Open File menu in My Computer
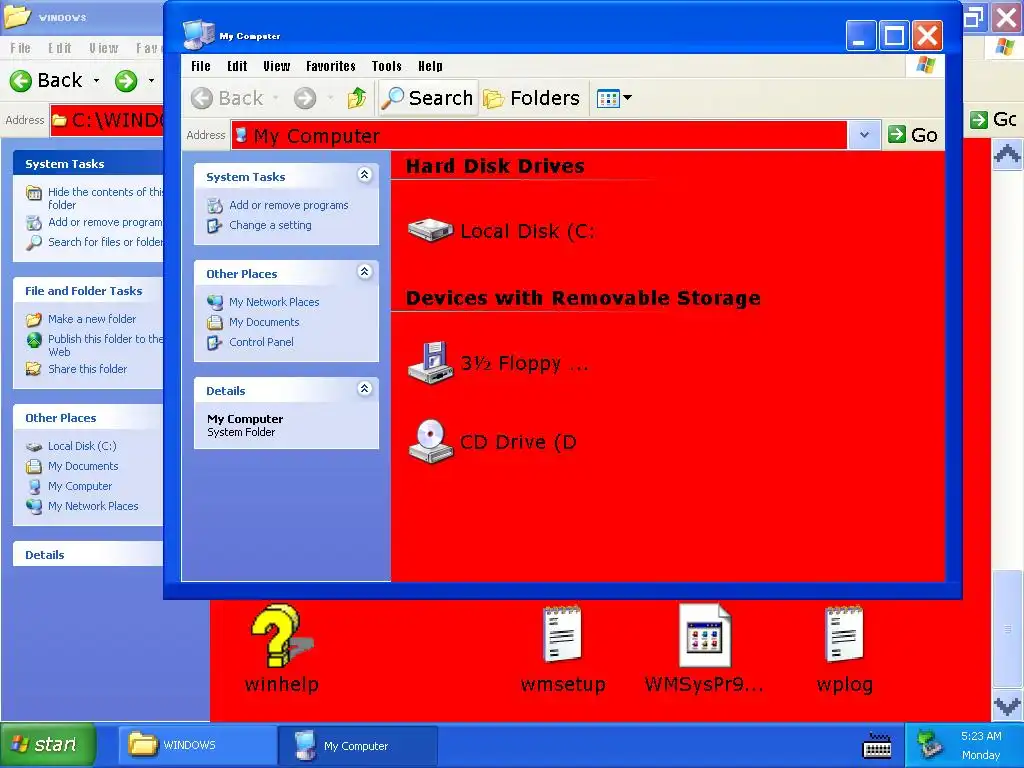1024x768 pixels. point(200,66)
